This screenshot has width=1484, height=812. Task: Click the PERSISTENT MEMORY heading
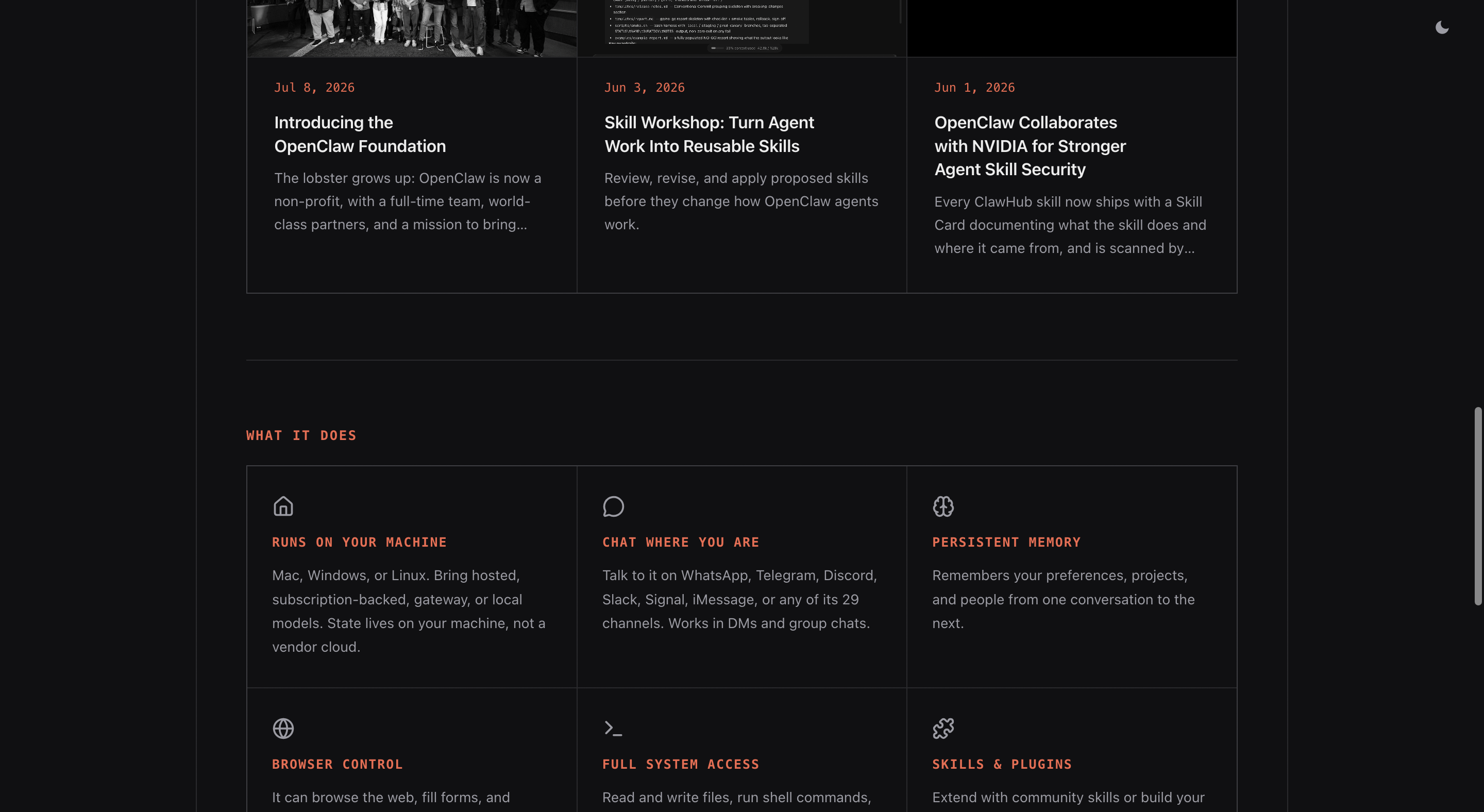click(1006, 543)
